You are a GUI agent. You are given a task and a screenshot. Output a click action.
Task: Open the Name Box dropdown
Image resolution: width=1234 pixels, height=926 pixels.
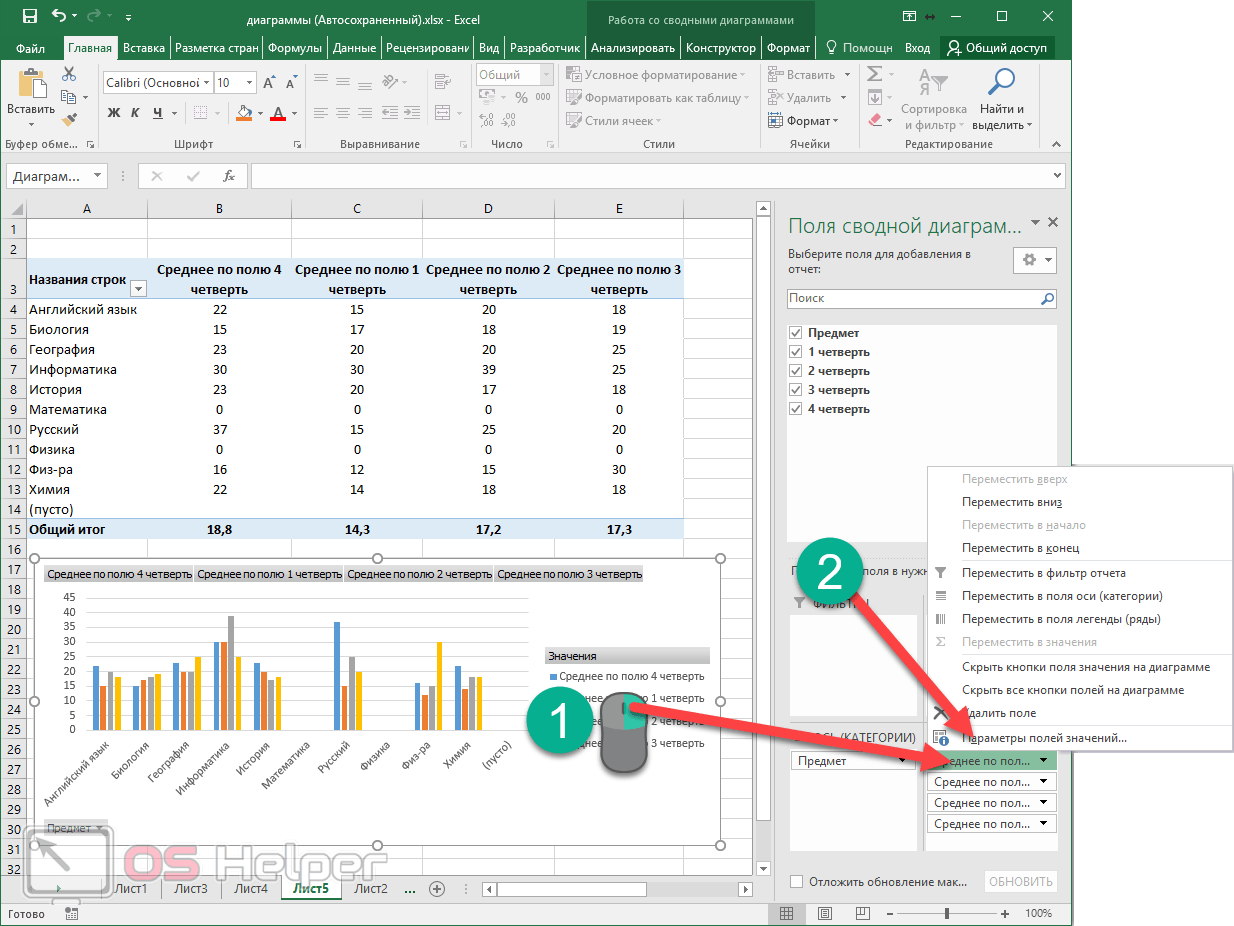pos(97,176)
